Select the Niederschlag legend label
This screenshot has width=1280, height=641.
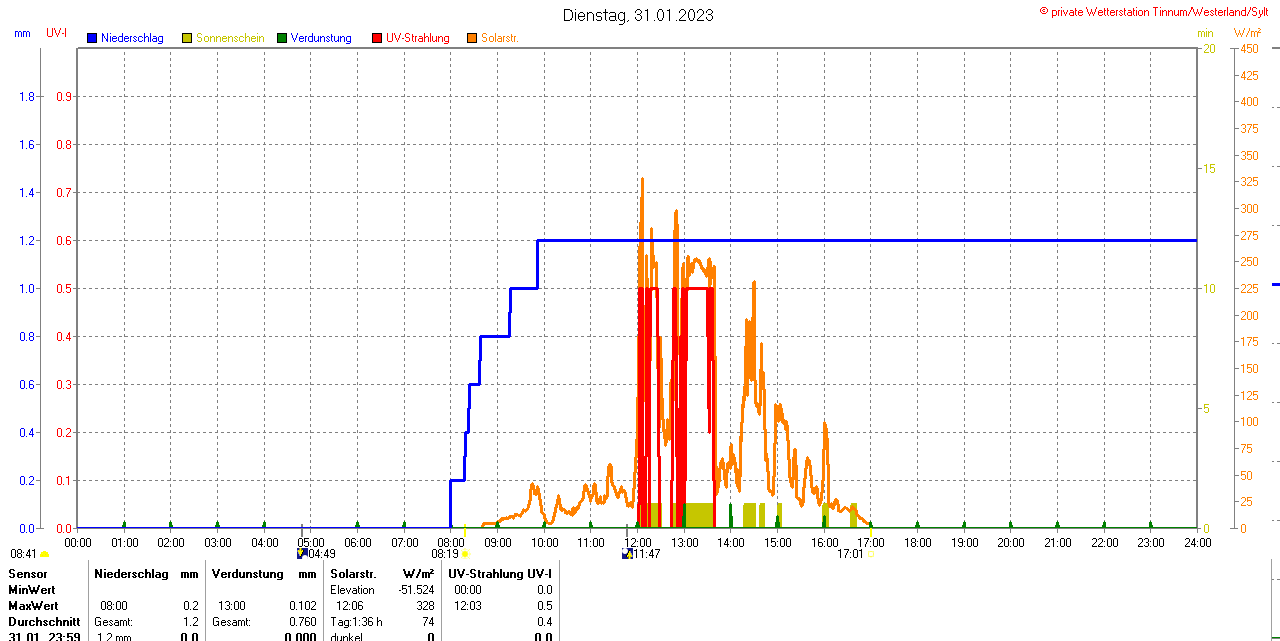[132, 38]
